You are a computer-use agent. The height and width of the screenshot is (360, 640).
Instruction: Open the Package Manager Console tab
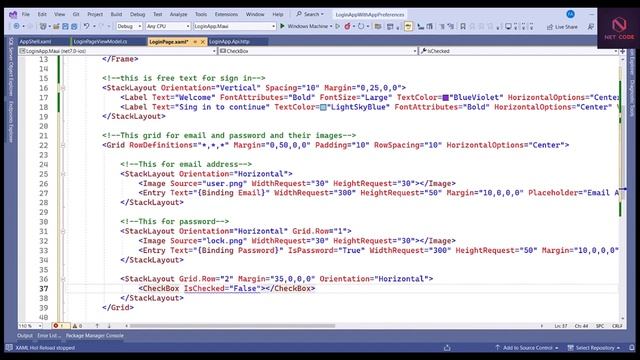click(x=95, y=336)
